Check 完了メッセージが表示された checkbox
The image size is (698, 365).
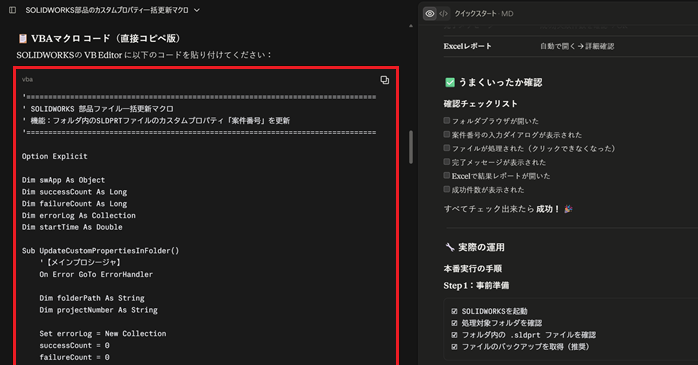[x=446, y=162]
